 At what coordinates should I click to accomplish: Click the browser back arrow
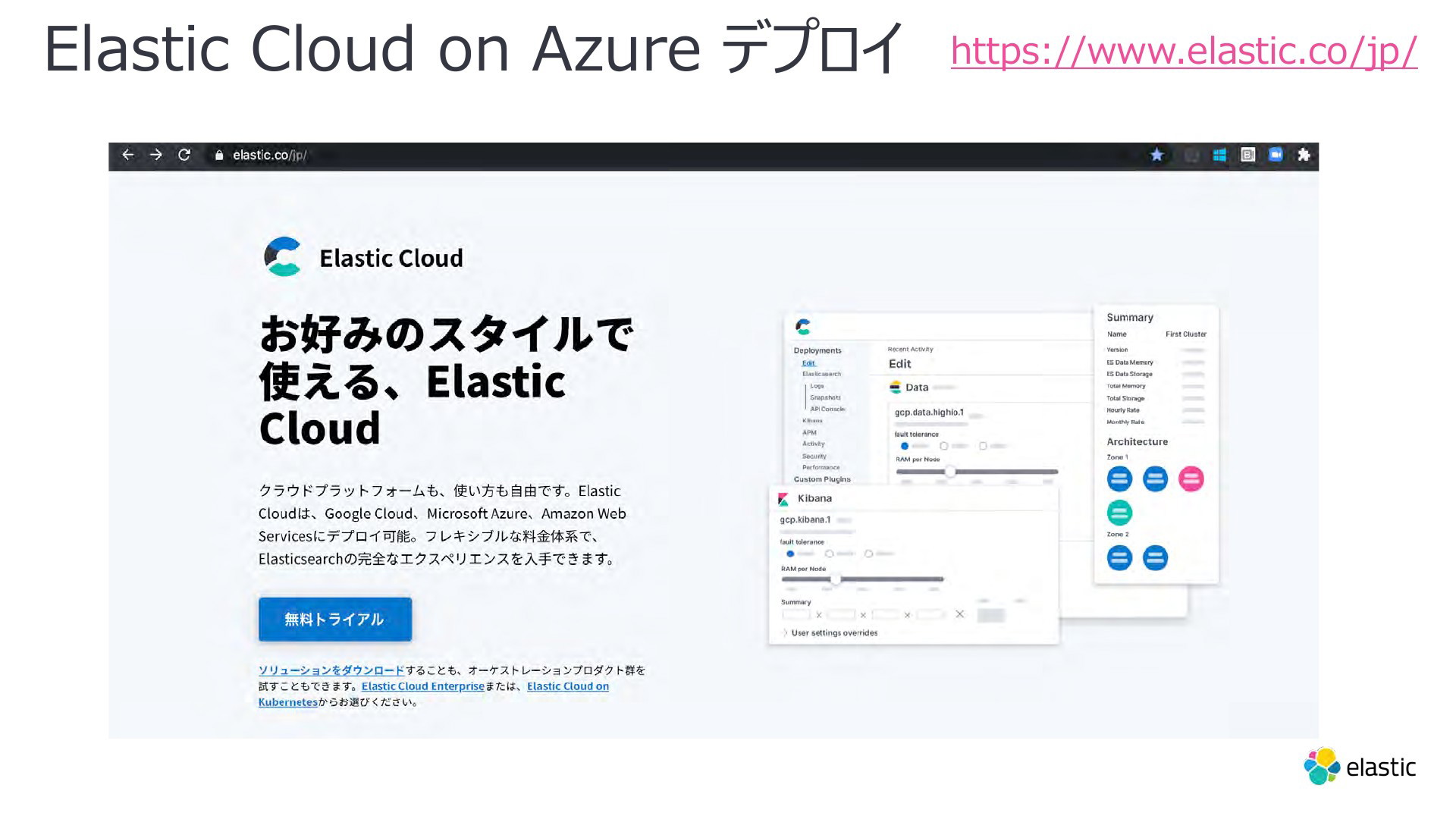[x=127, y=155]
